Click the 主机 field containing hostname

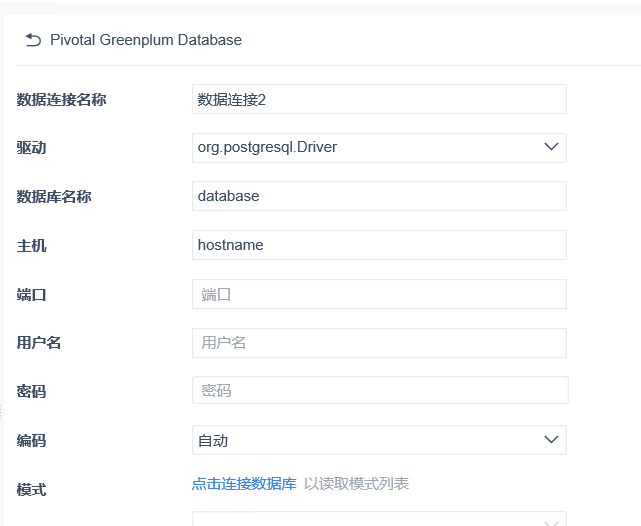(379, 245)
